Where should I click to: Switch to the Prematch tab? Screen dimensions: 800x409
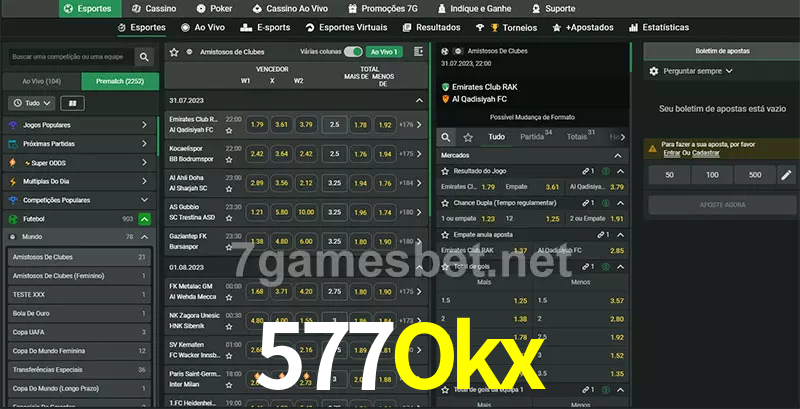pyautogui.click(x=118, y=80)
